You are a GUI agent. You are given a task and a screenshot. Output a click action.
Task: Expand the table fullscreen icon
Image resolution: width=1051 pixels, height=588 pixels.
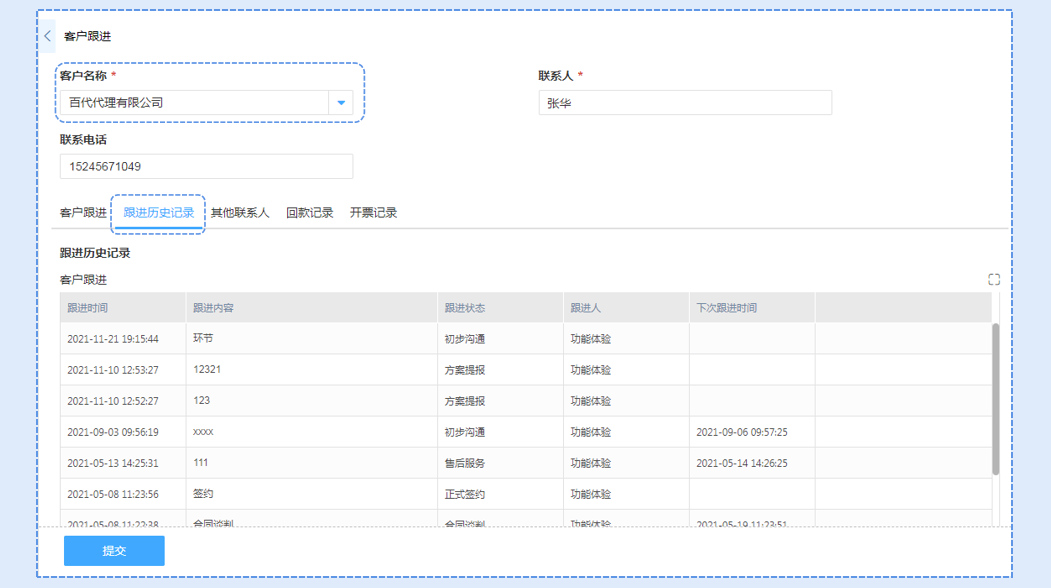point(993,280)
